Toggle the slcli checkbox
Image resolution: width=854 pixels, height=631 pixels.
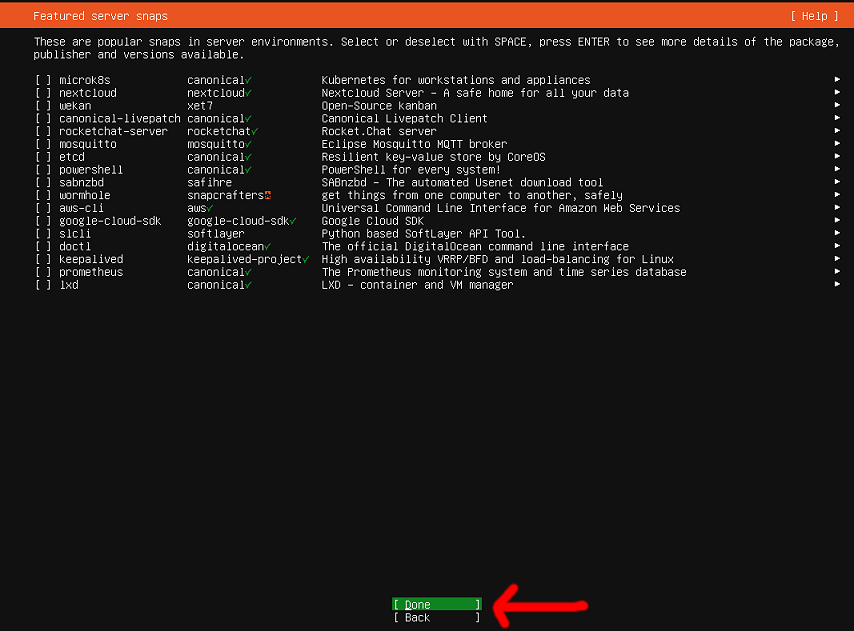43,234
